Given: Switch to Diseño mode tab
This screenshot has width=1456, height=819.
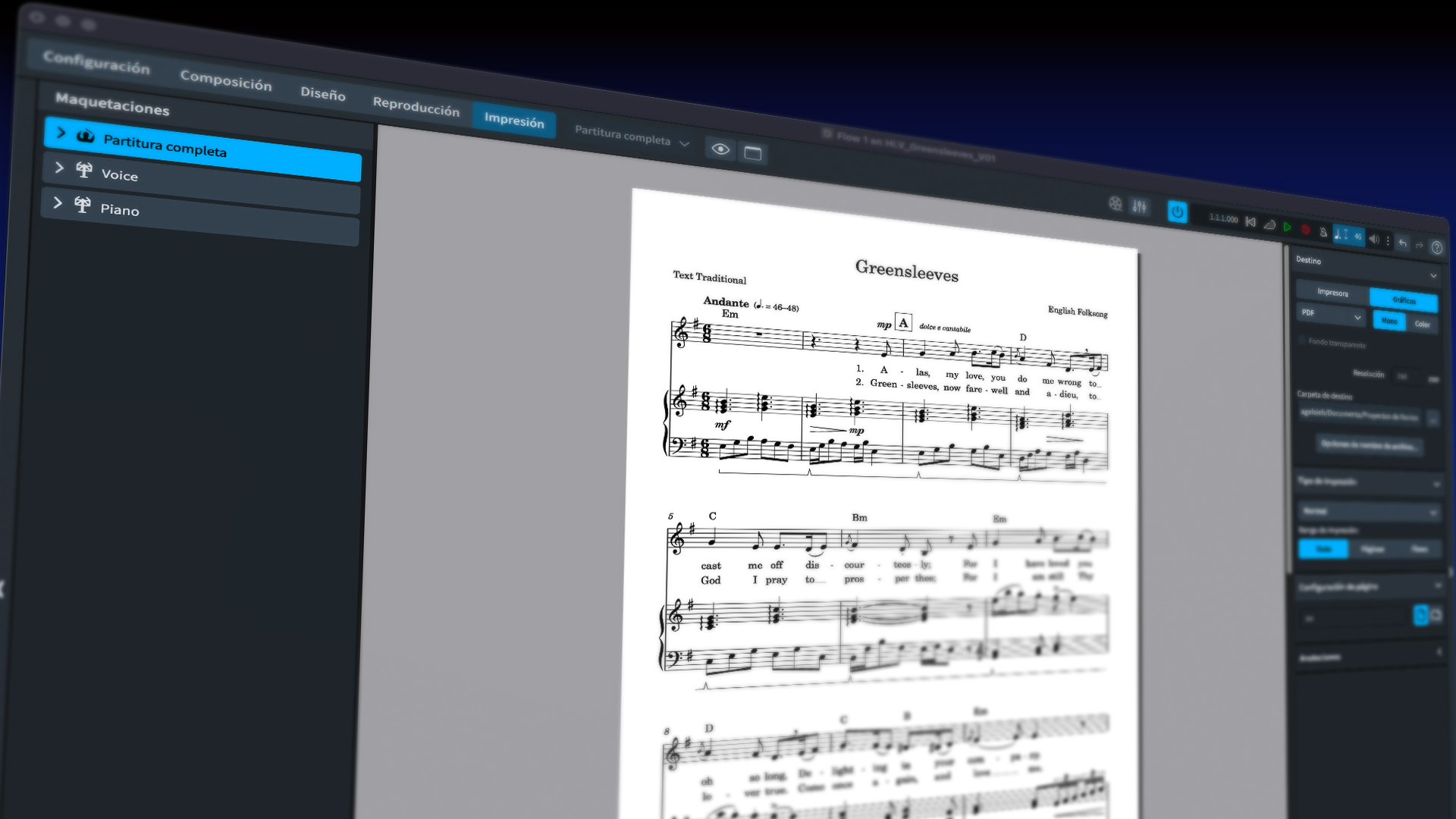Looking at the screenshot, I should [x=323, y=93].
